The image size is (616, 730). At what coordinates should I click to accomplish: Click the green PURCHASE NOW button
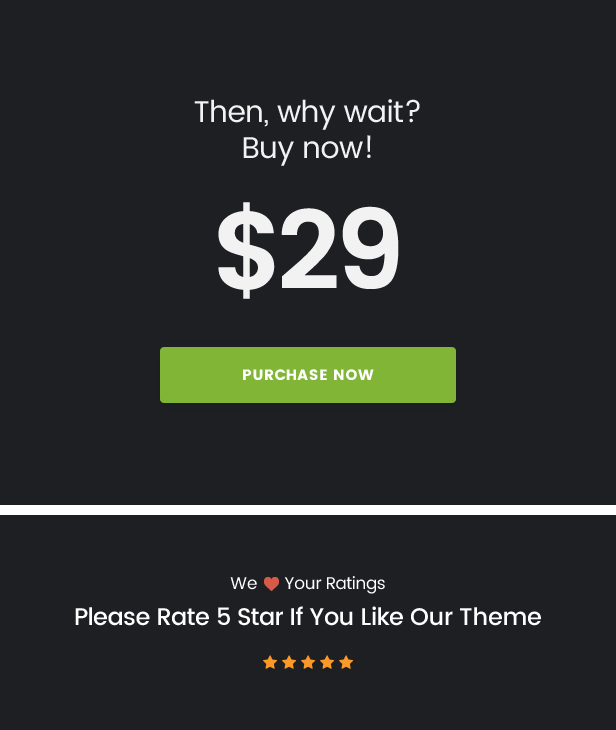pyautogui.click(x=308, y=375)
